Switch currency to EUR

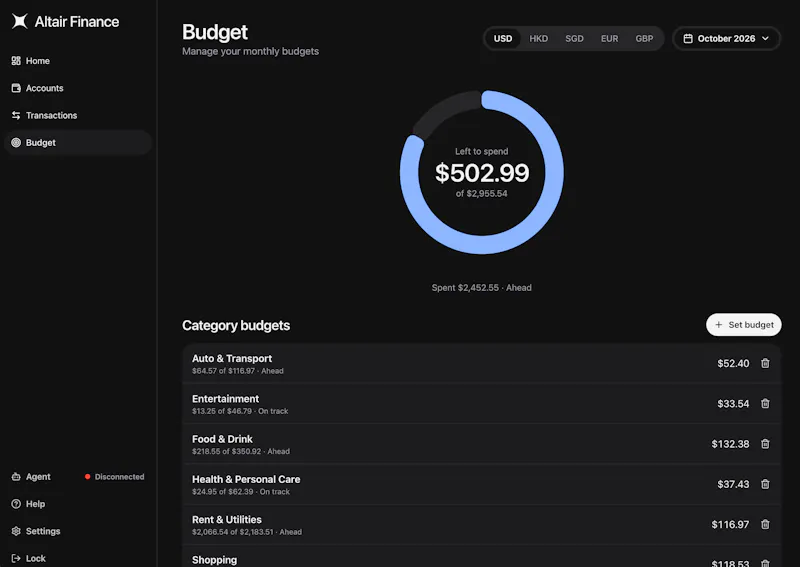(609, 39)
